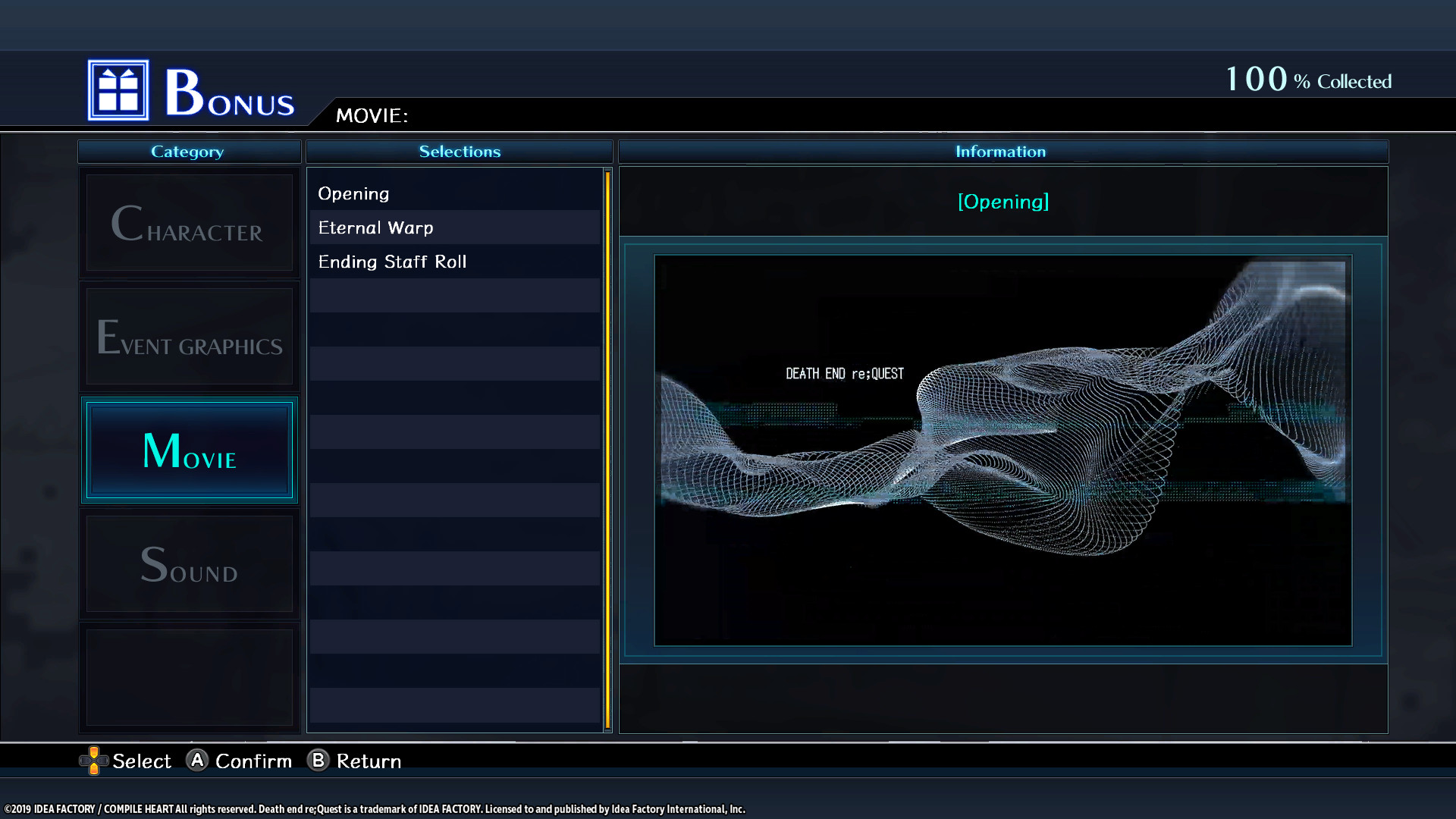Click the [Opening] title label

pos(1003,202)
